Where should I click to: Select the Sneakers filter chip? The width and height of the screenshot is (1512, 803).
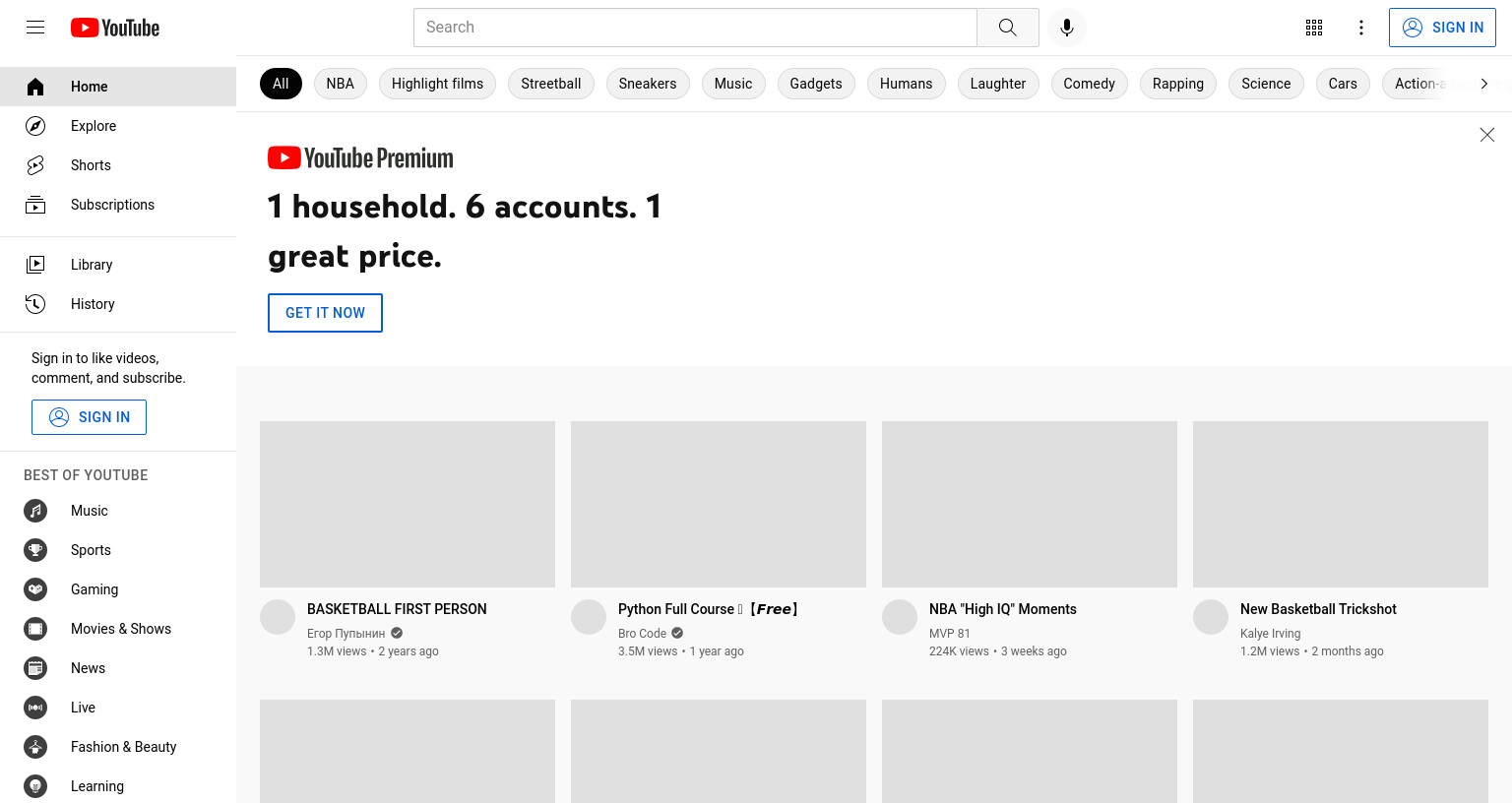(x=648, y=84)
